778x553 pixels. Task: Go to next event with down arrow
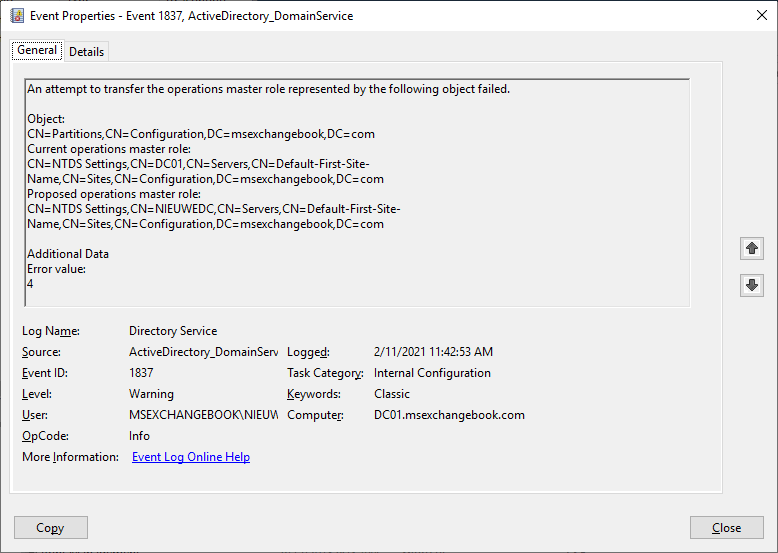click(x=752, y=285)
